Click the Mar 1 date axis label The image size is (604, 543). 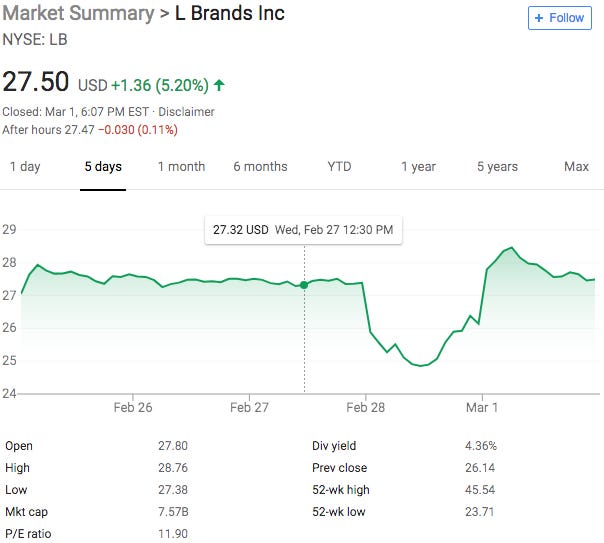click(x=482, y=408)
